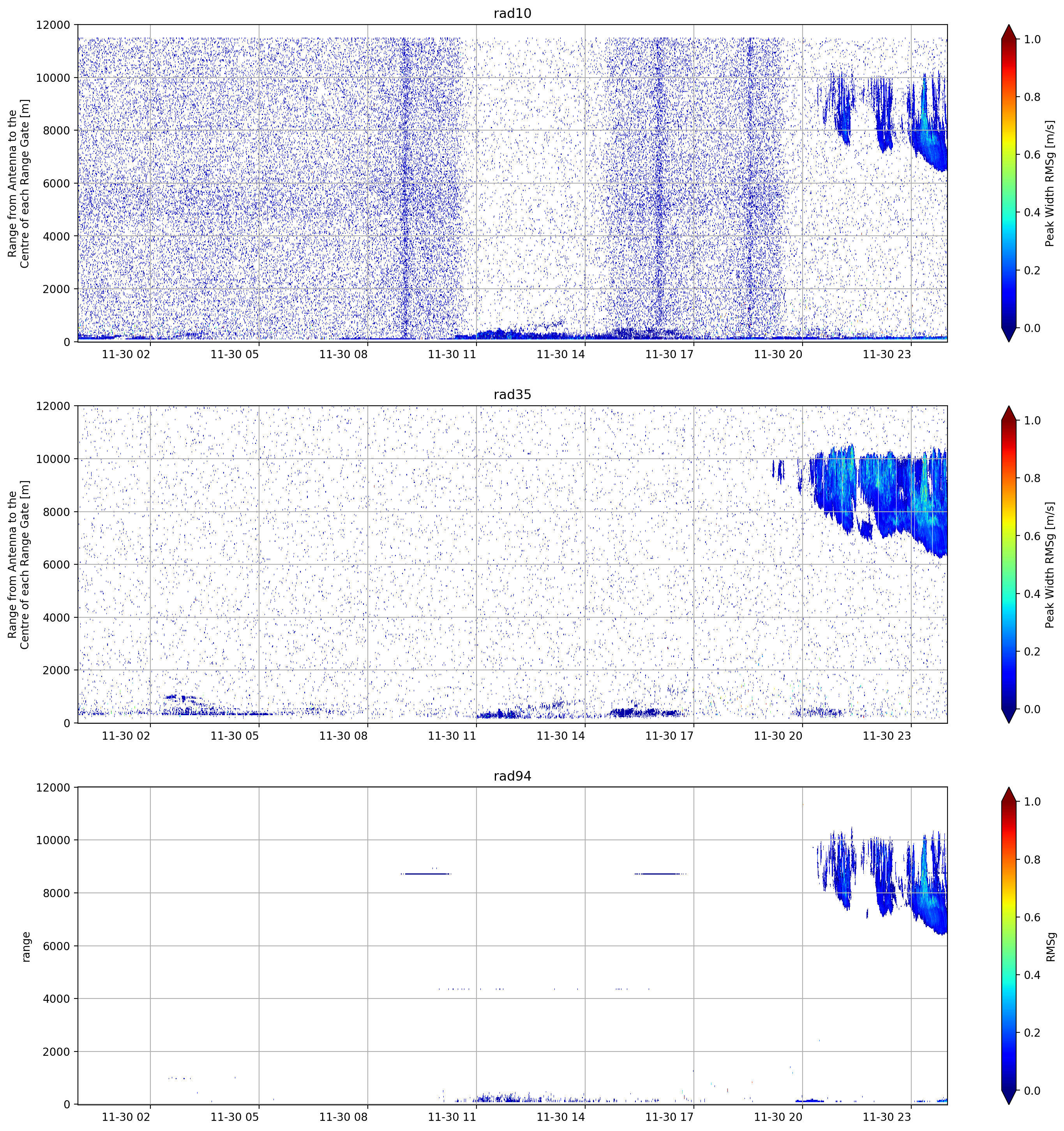The width and height of the screenshot is (1064, 1131).
Task: Click the '4000' y-tick on rad94
Action: click(56, 998)
